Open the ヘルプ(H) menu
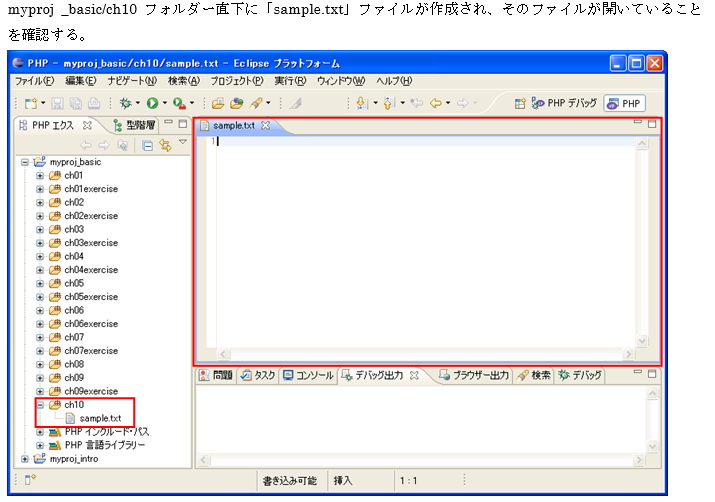Screen dimensions: 715x502 click(x=394, y=81)
